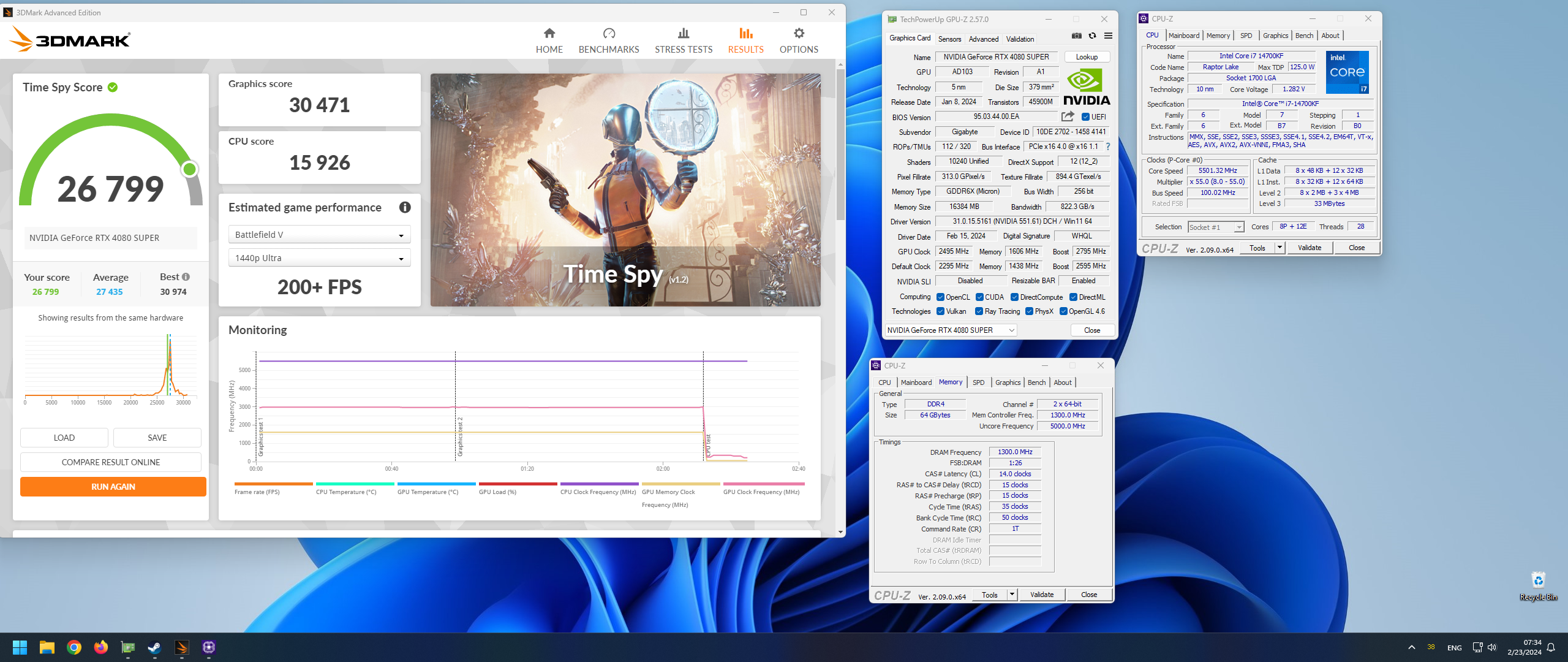Screen dimensions: 1568x662
Task: Click Tools button in the upper CPU-Z window
Action: tap(1257, 248)
